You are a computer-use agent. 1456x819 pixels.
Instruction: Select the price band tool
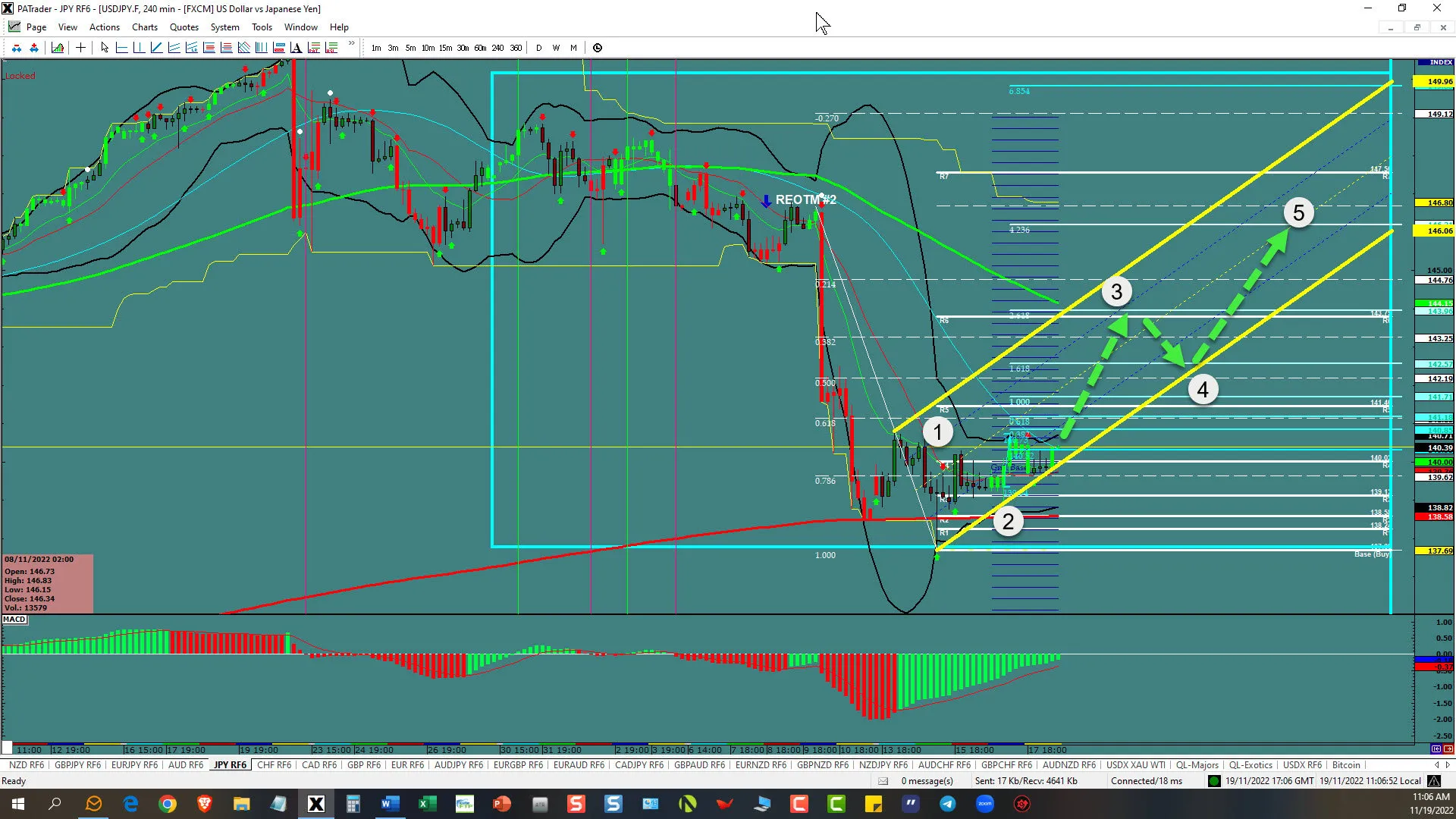pos(279,48)
